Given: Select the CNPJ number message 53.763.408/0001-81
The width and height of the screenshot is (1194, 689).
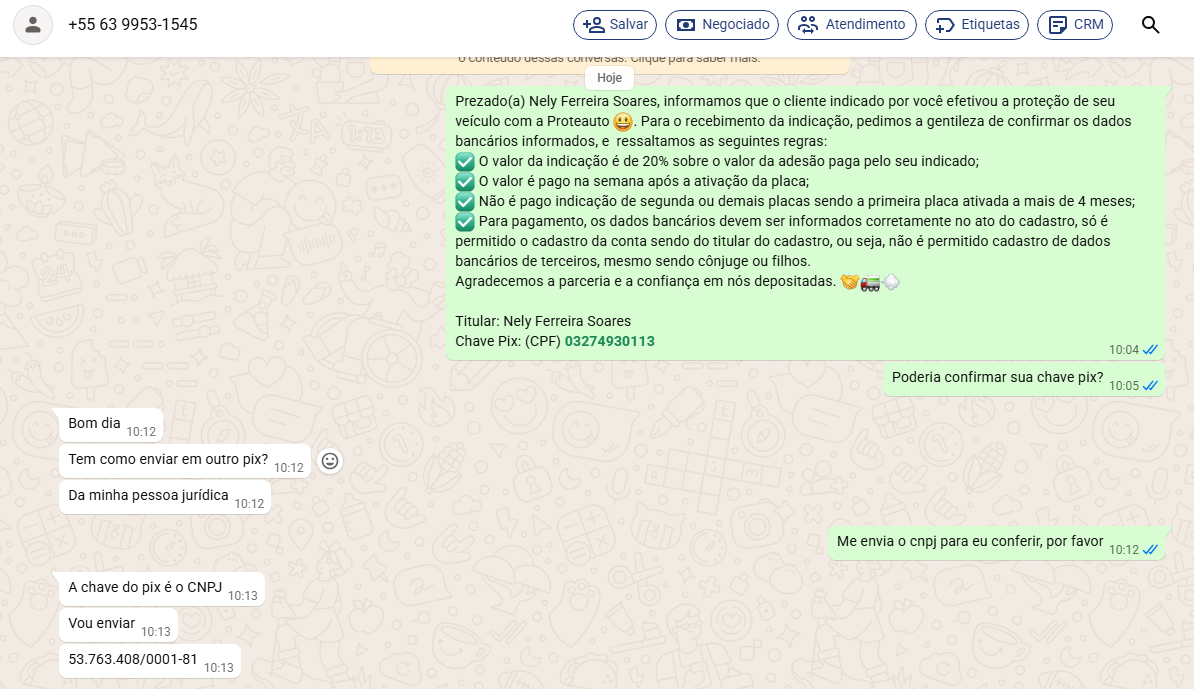Looking at the screenshot, I should [x=133, y=660].
